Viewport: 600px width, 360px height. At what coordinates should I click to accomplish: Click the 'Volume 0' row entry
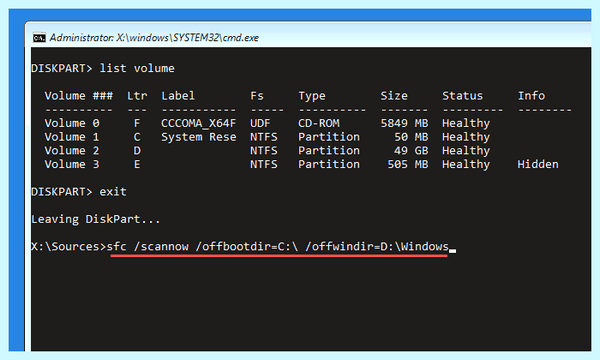click(72, 123)
